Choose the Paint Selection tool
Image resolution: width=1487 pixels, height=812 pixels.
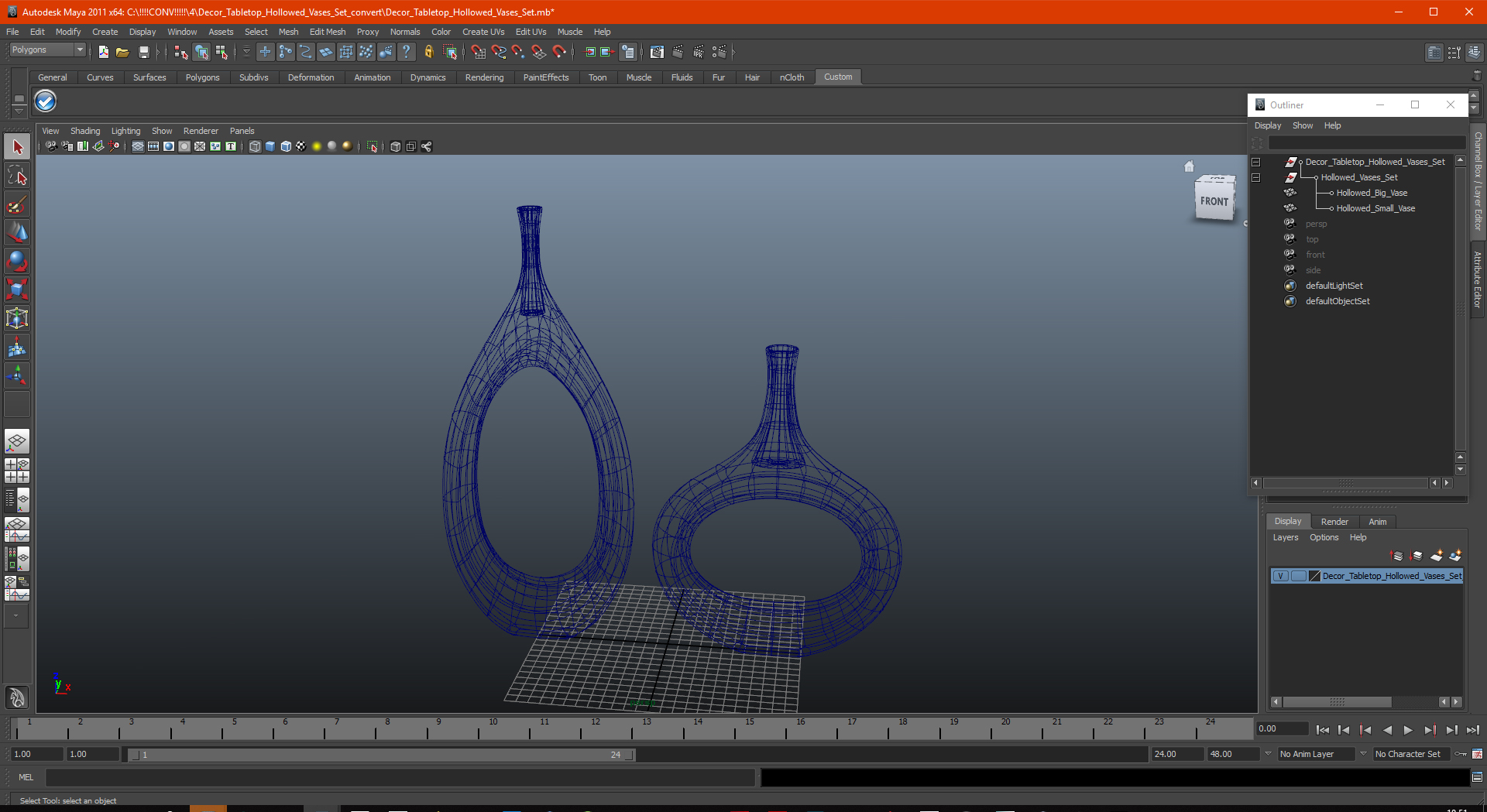(17, 204)
